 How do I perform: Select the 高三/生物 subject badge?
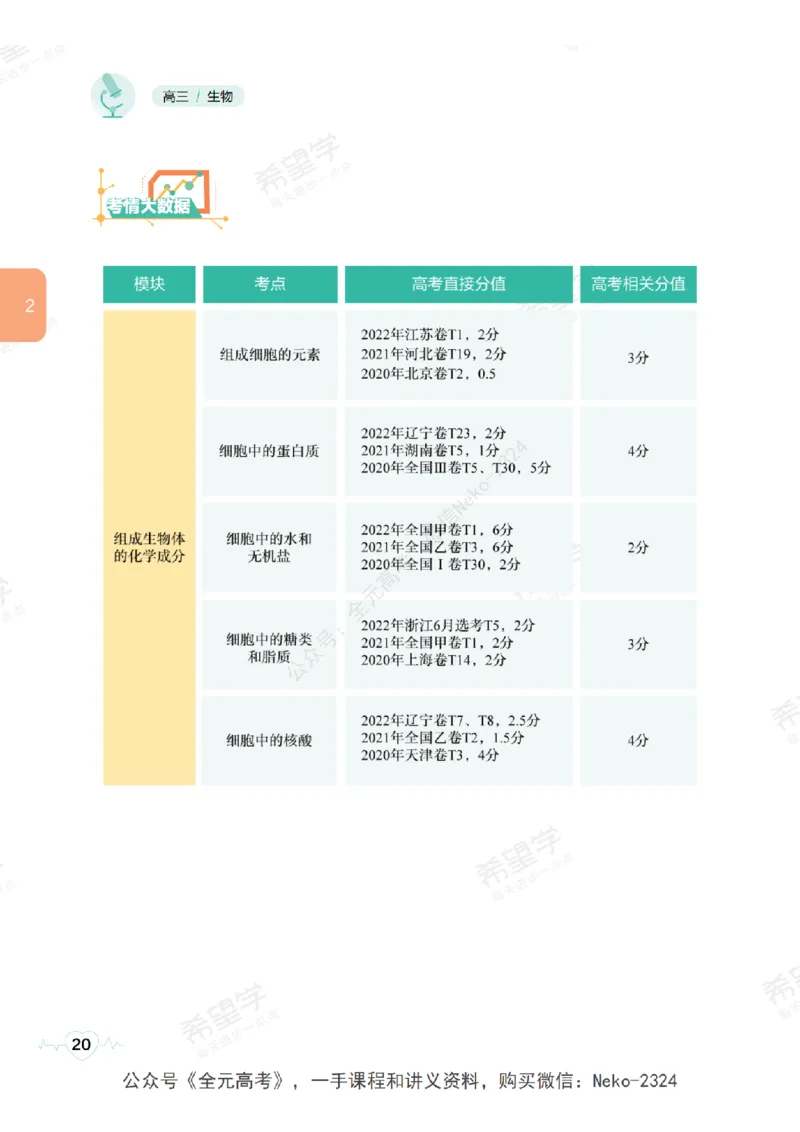pos(197,96)
